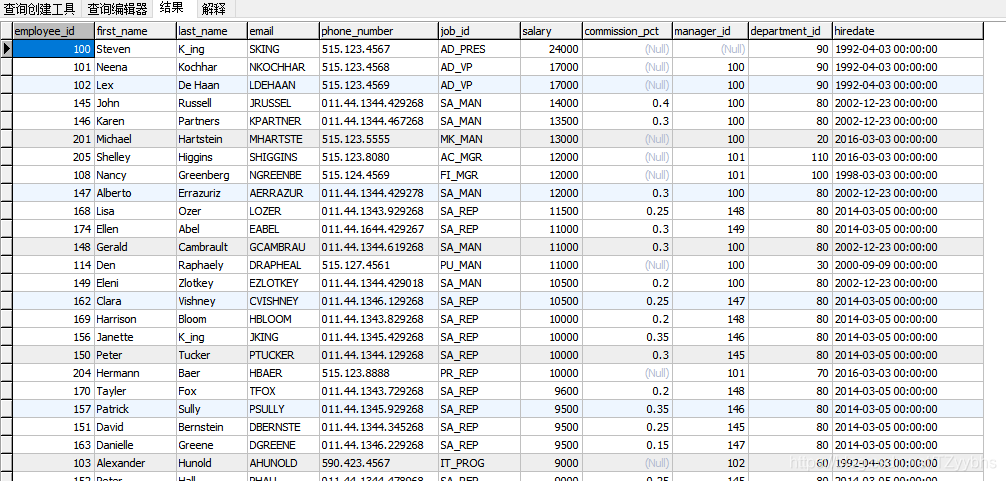1006x481 pixels.
Task: Select salary cell 11500
Action: point(551,210)
